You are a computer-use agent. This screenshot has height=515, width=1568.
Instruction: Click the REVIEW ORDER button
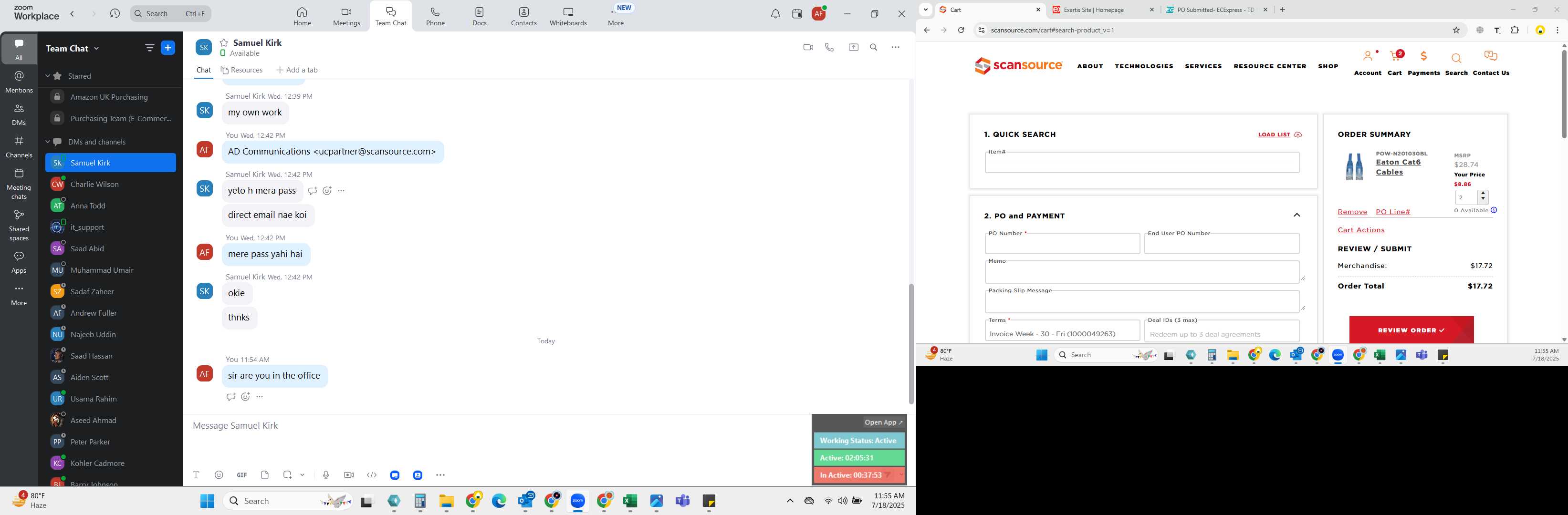point(1411,330)
